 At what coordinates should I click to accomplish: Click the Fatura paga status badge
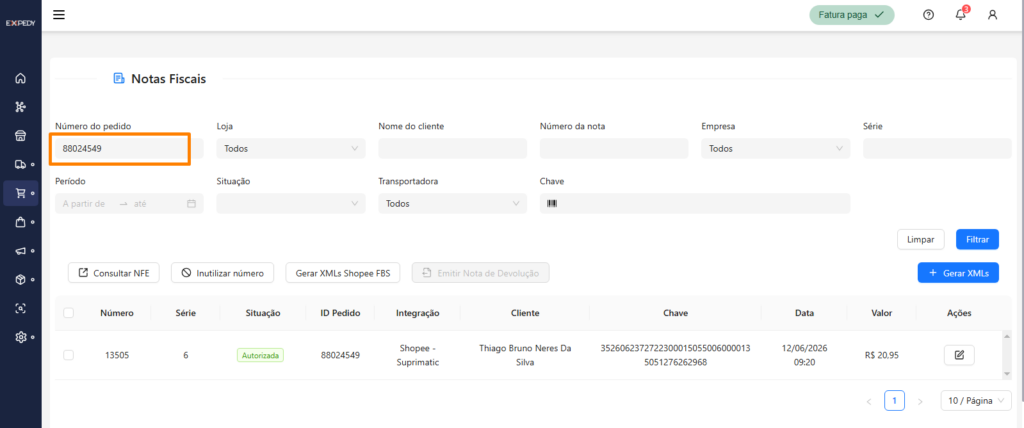[x=852, y=15]
